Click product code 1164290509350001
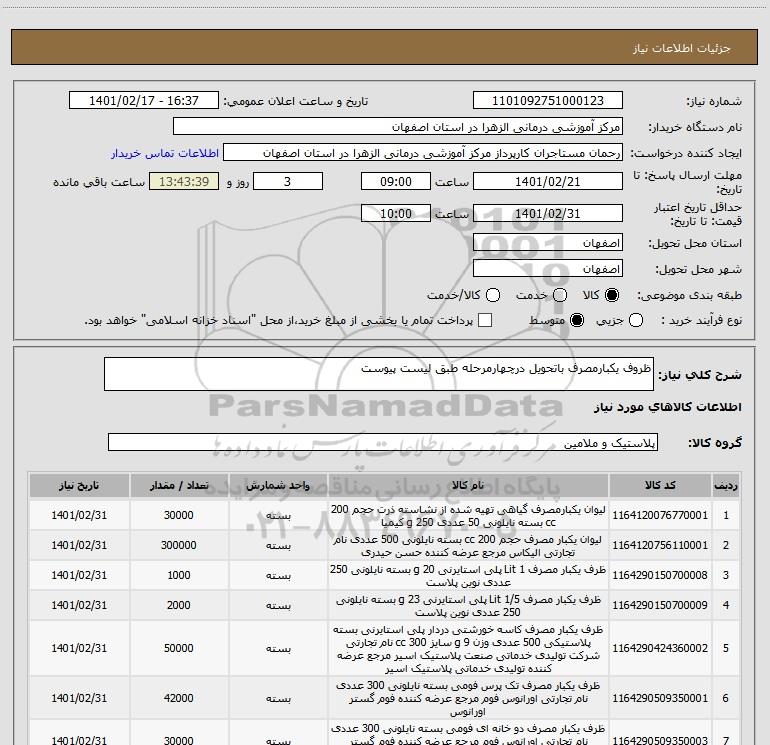This screenshot has height=745, width=770. pyautogui.click(x=660, y=698)
